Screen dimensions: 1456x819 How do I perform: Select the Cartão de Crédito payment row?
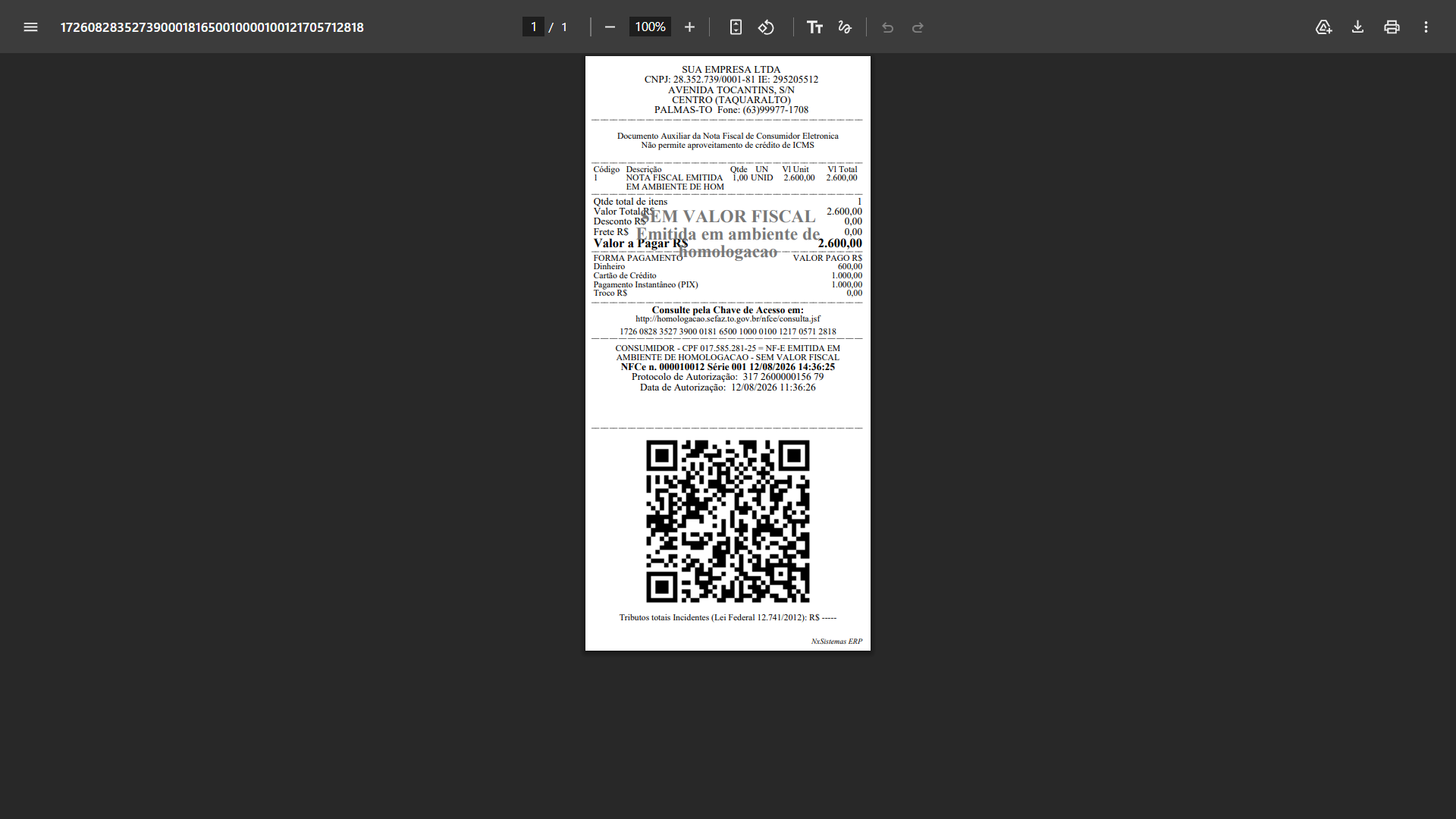pos(728,276)
